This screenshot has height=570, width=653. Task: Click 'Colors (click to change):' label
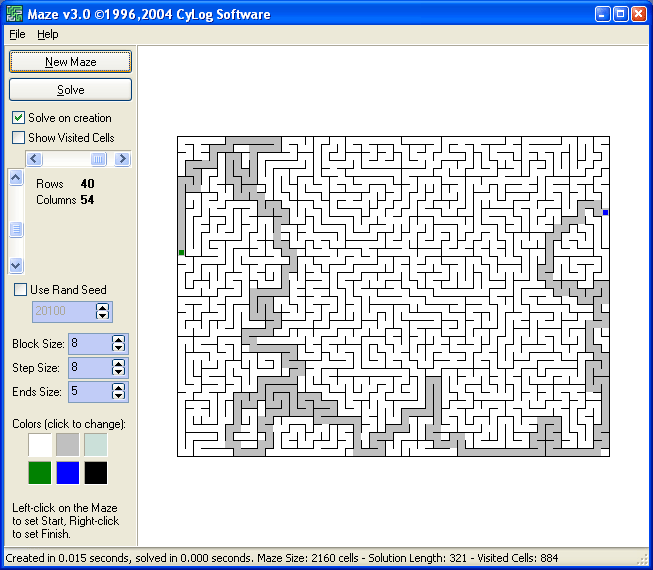(x=69, y=424)
